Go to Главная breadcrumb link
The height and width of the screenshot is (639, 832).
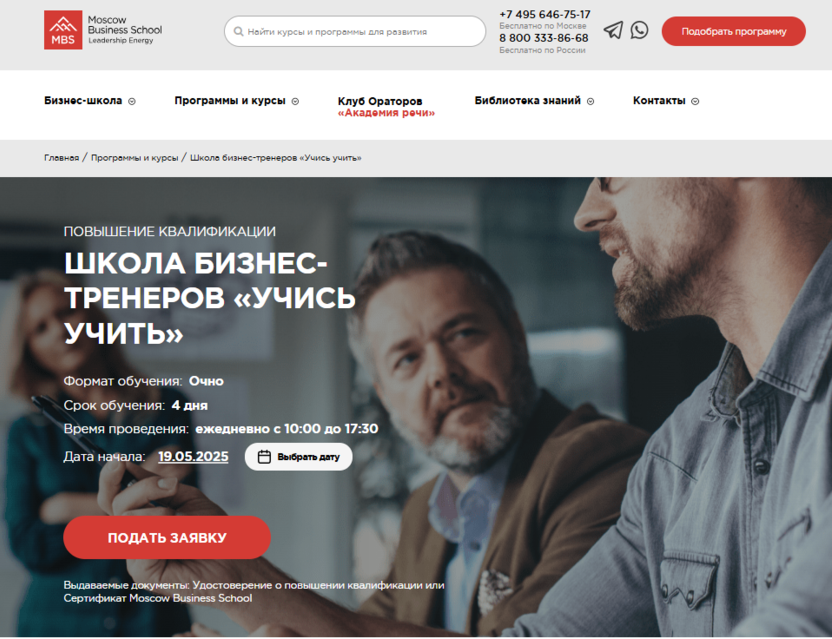pyautogui.click(x=62, y=158)
